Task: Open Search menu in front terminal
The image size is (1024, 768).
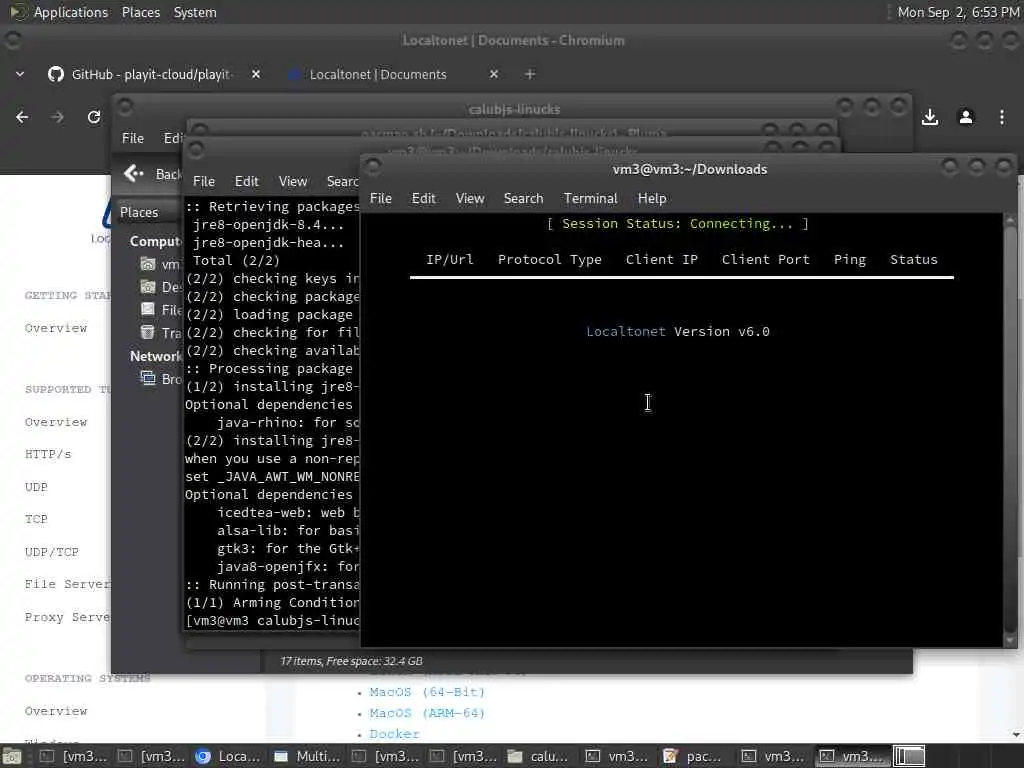Action: click(523, 199)
